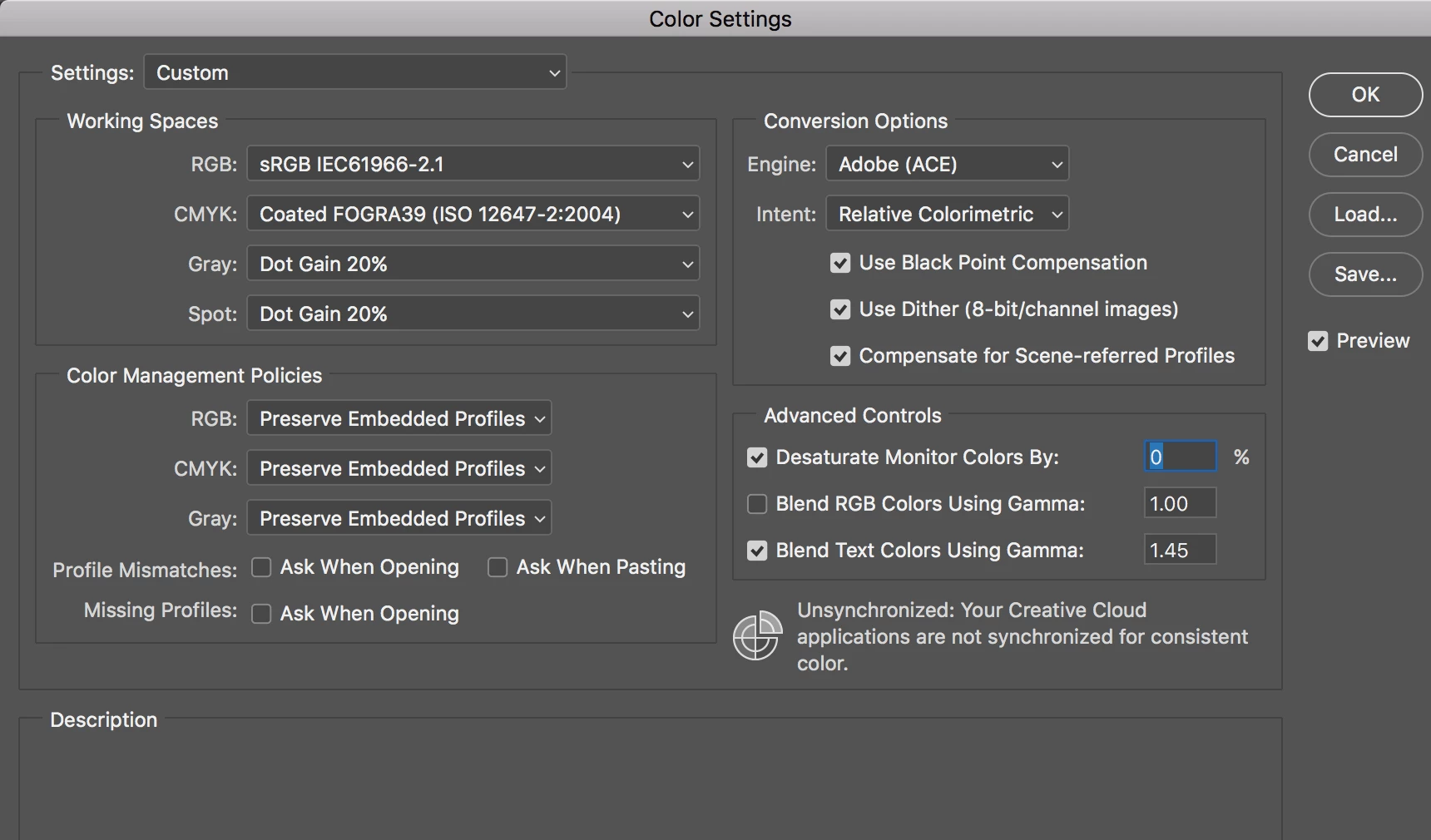Click the Save... button
The image size is (1431, 840).
point(1365,274)
